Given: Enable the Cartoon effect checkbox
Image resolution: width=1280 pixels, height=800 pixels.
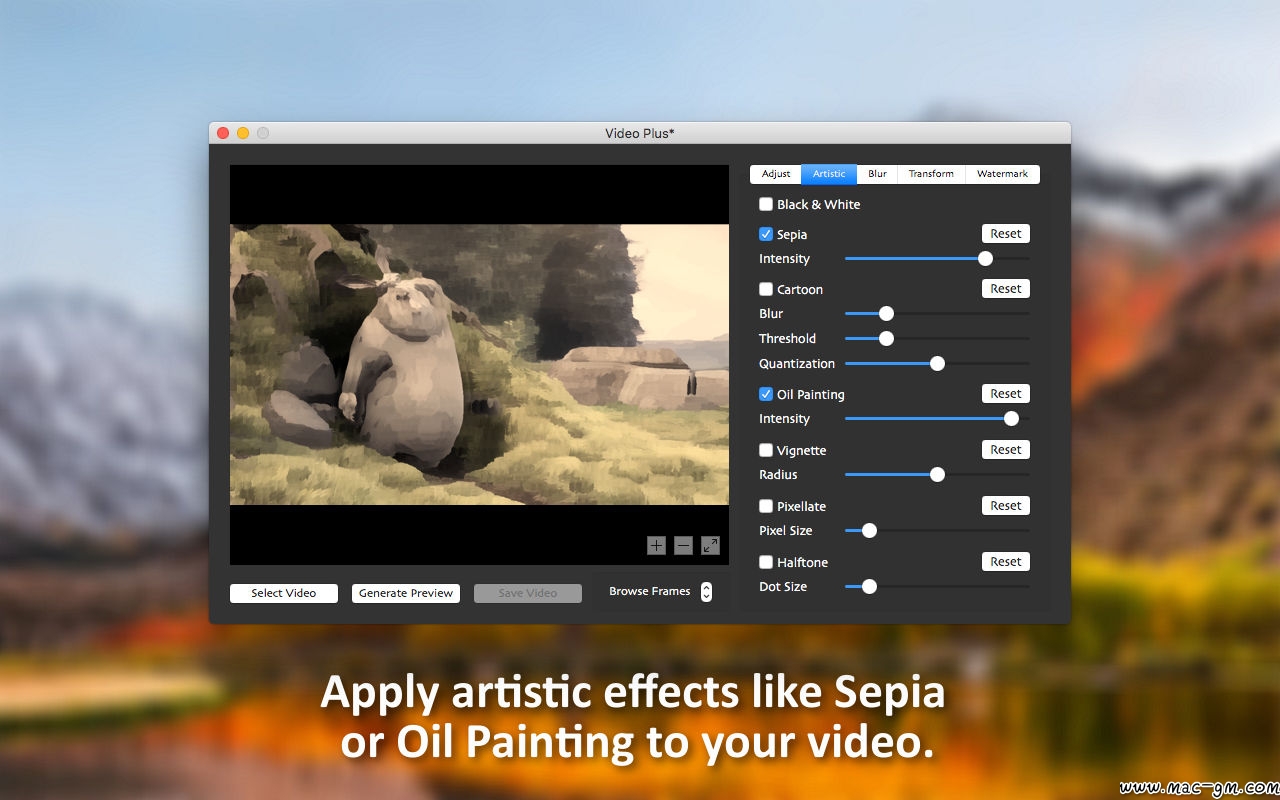Looking at the screenshot, I should click(766, 289).
